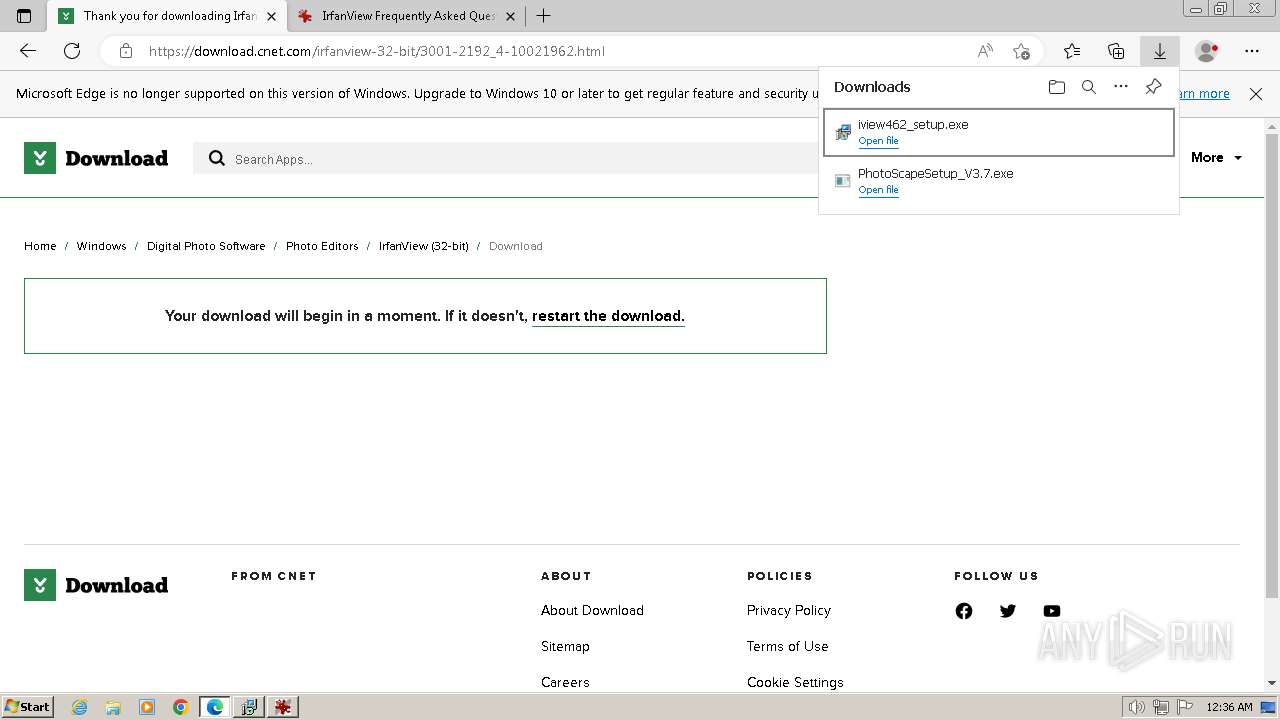Open the tab actions menu
The height and width of the screenshot is (720, 1280).
point(24,16)
